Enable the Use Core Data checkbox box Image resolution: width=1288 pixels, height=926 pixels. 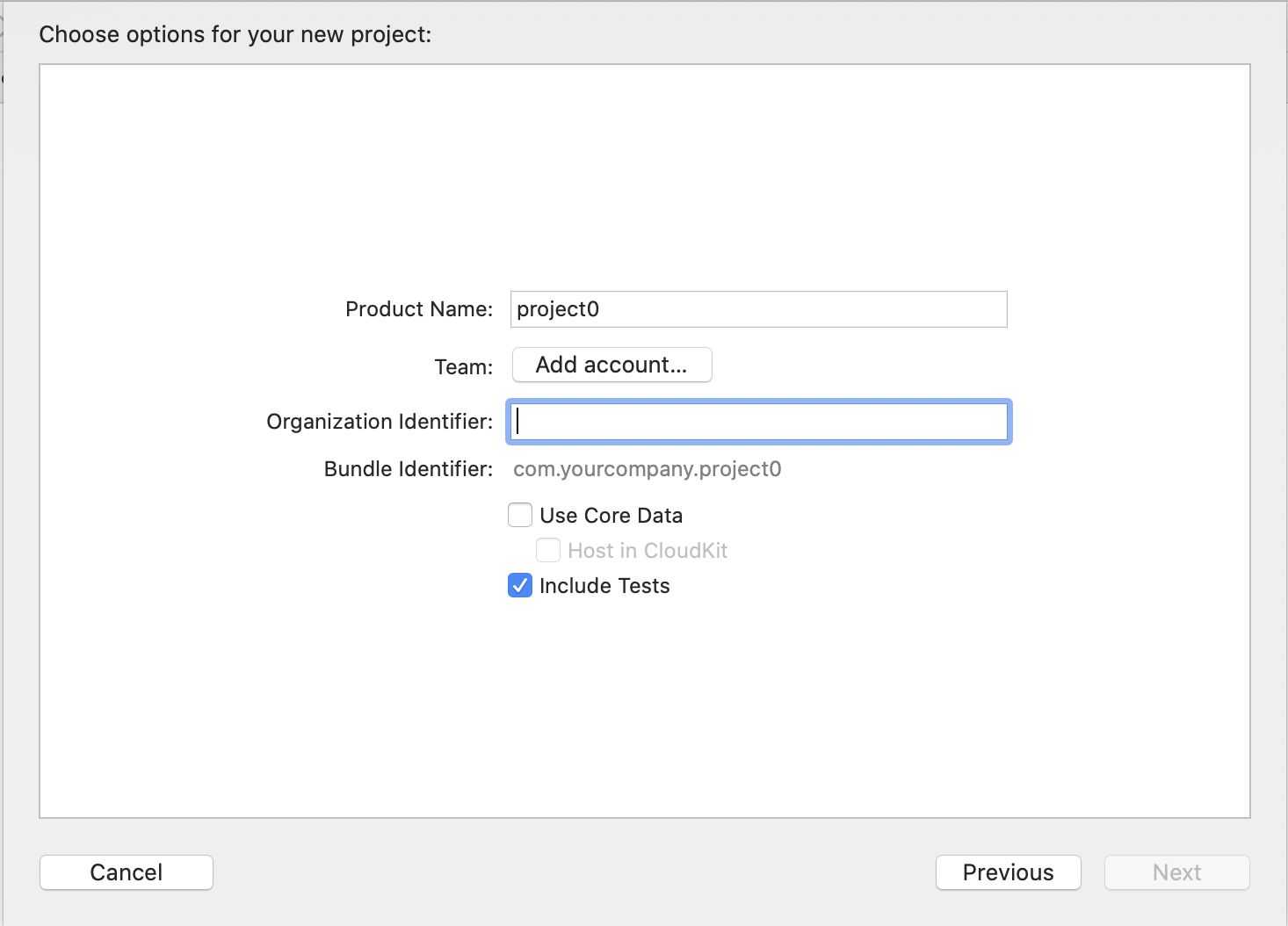point(520,515)
